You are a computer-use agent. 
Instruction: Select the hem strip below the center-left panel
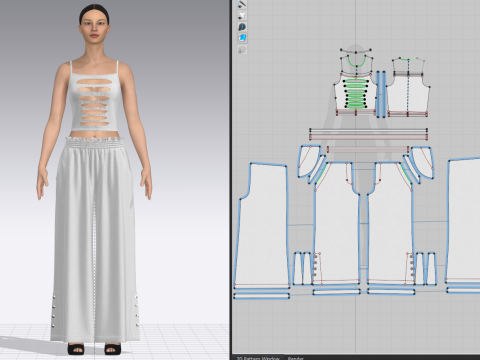point(337,292)
